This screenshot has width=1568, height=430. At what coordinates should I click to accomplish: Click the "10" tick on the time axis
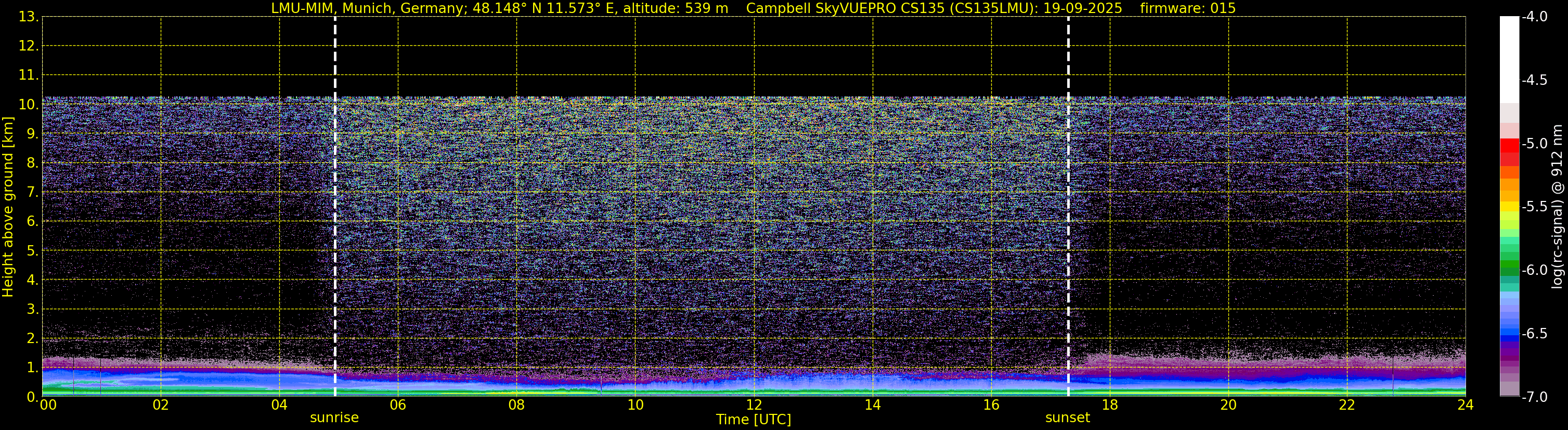click(x=636, y=405)
